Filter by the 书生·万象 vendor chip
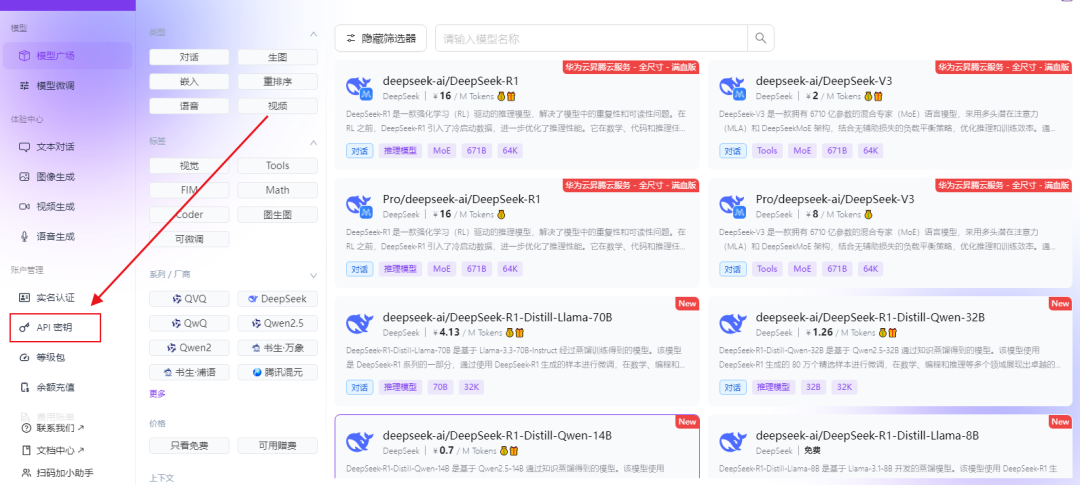 [x=278, y=348]
